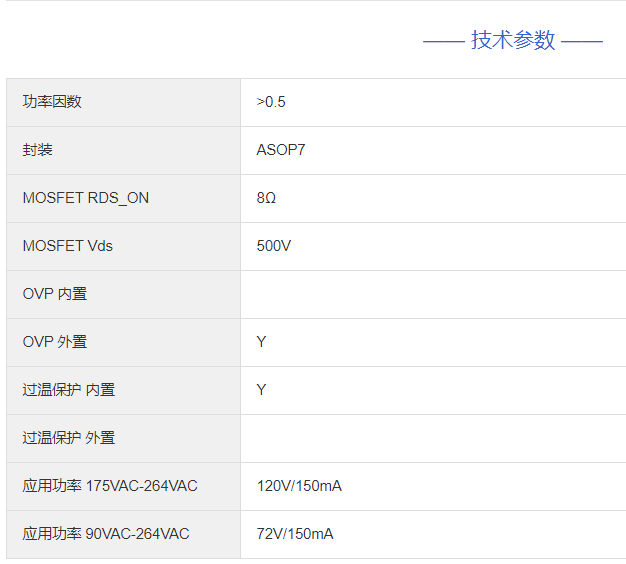Select the 封装 row label
Viewport: 626px width, 564px height.
(38, 150)
